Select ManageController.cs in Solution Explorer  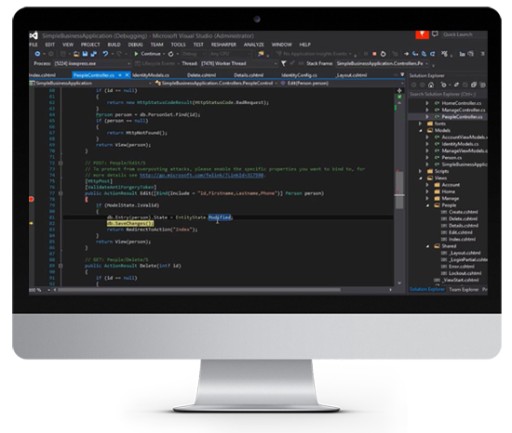pos(463,110)
